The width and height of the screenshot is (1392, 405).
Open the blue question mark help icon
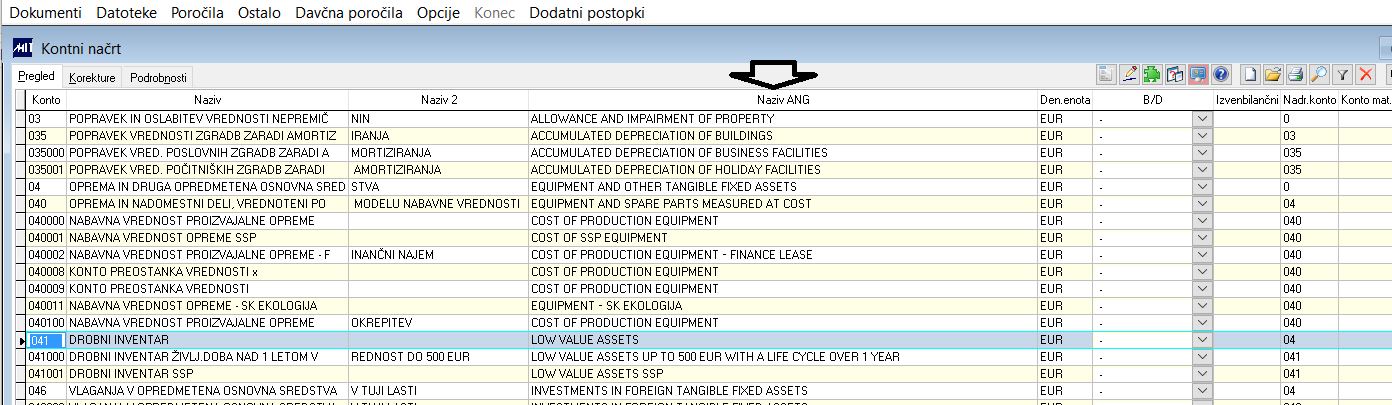(x=1221, y=74)
